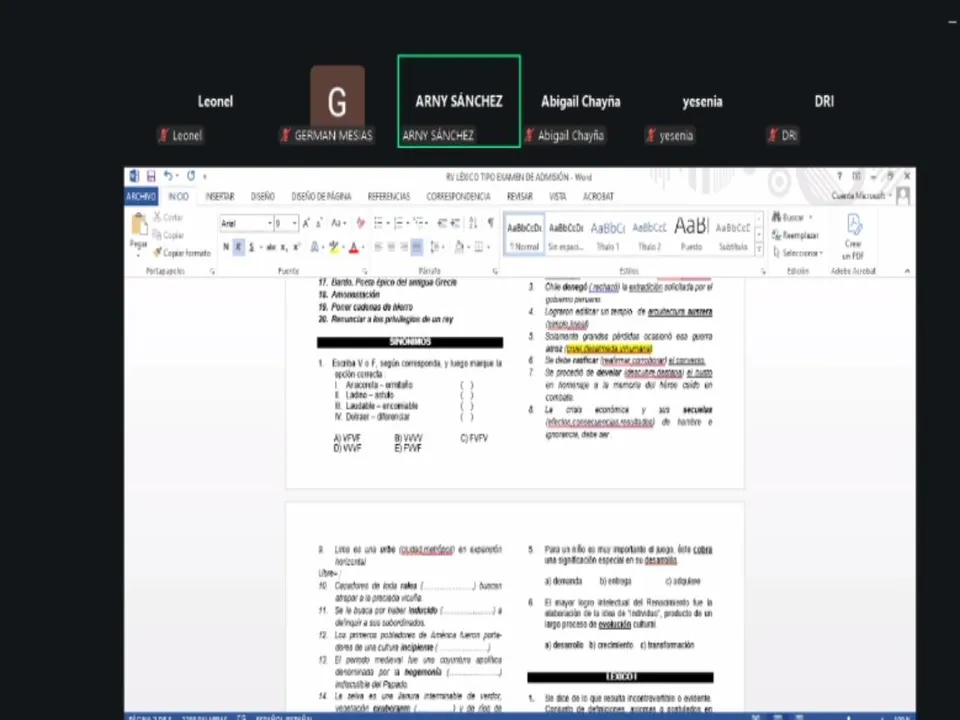The width and height of the screenshot is (960, 720).
Task: Open Fuente dialog launcher
Action: (365, 271)
